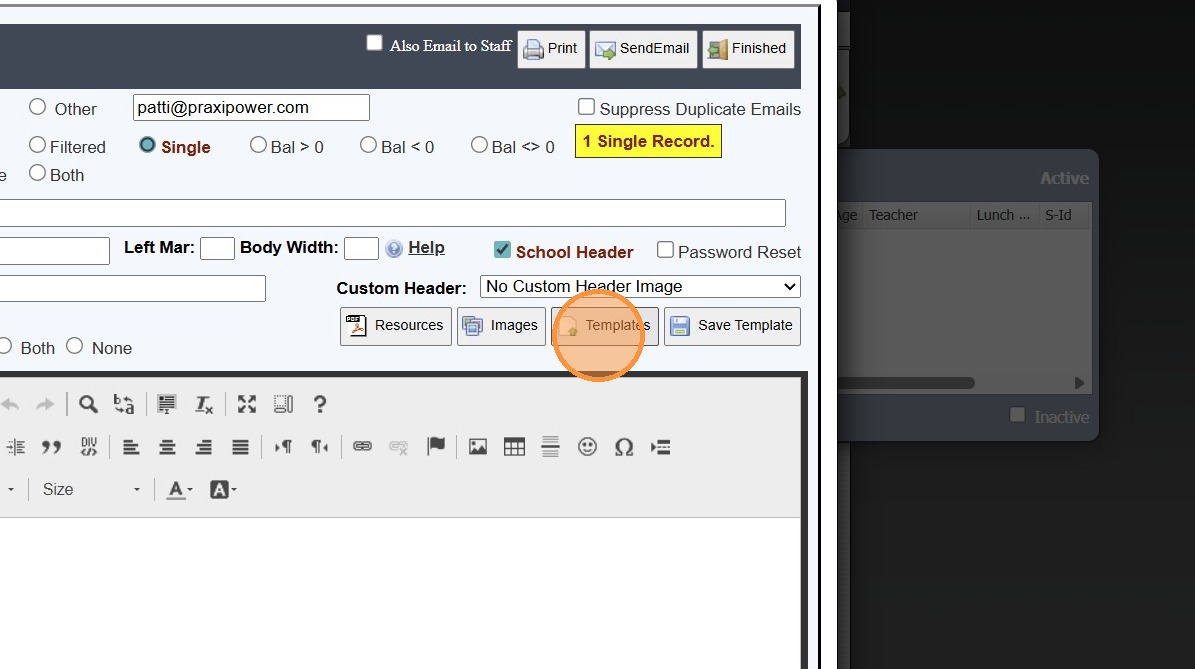This screenshot has width=1195, height=669.
Task: Click the Teacher column header in background
Action: (x=917, y=215)
